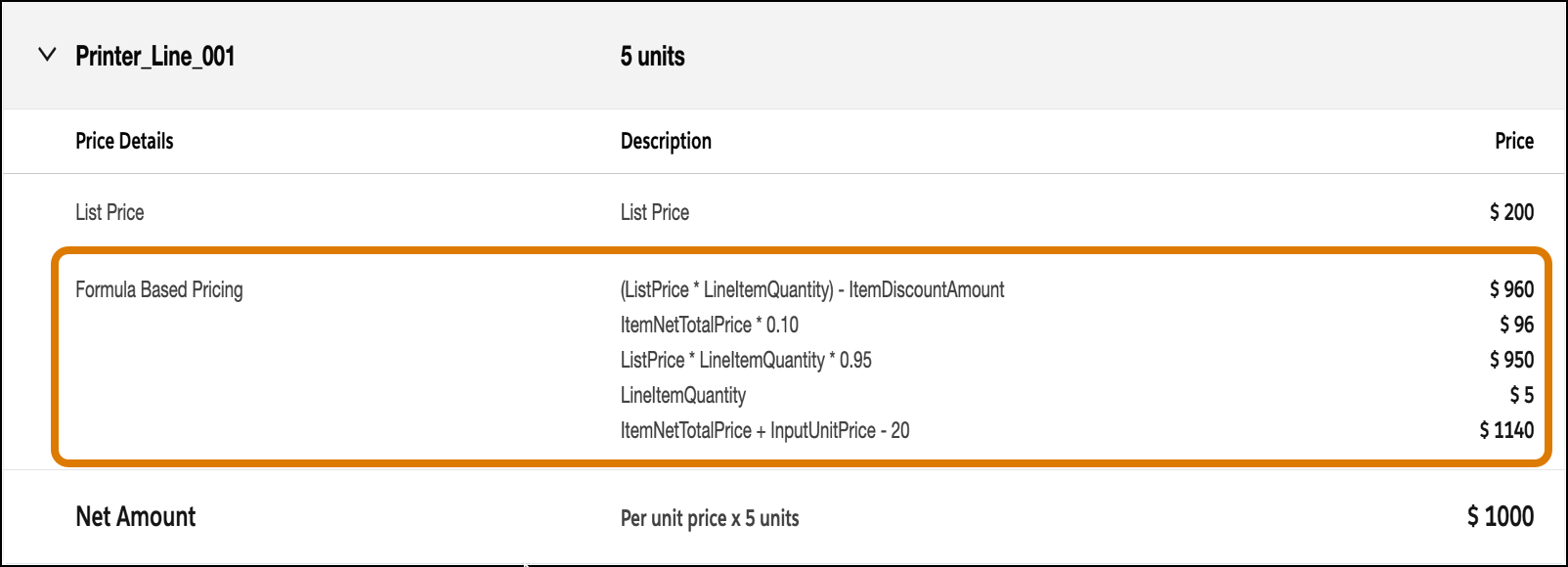Select the $ 1140 price value
This screenshot has width=1568, height=567.
(1506, 430)
